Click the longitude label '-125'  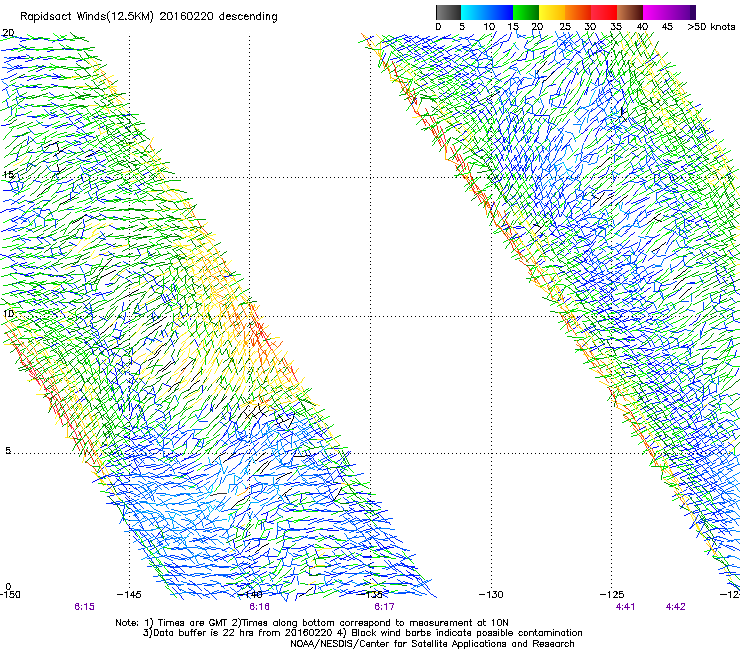(612, 594)
